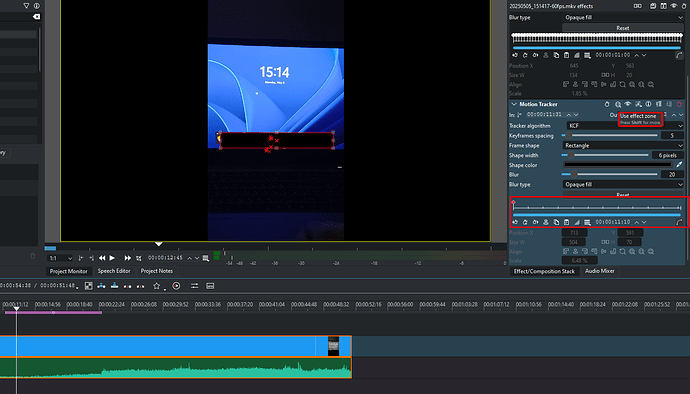Switch to the Speech Editor tab
Screen dimensions: 690x394
pos(114,271)
